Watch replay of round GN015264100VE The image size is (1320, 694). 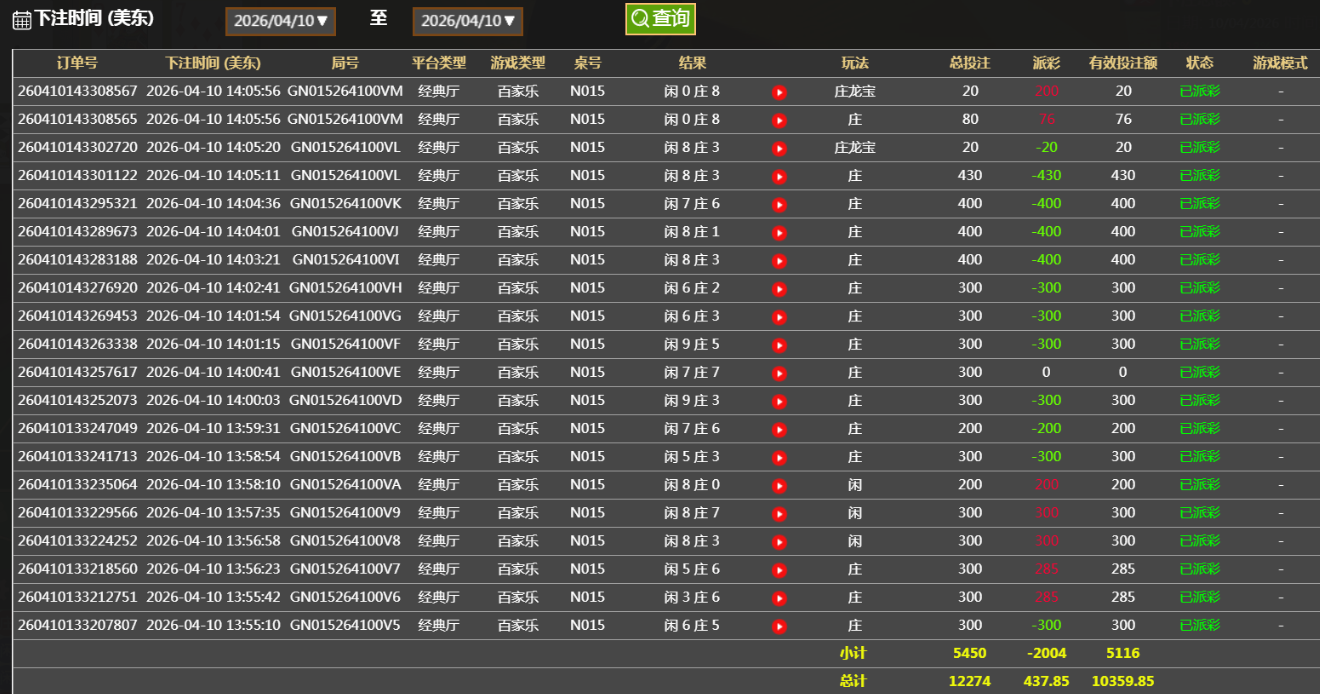(x=779, y=373)
